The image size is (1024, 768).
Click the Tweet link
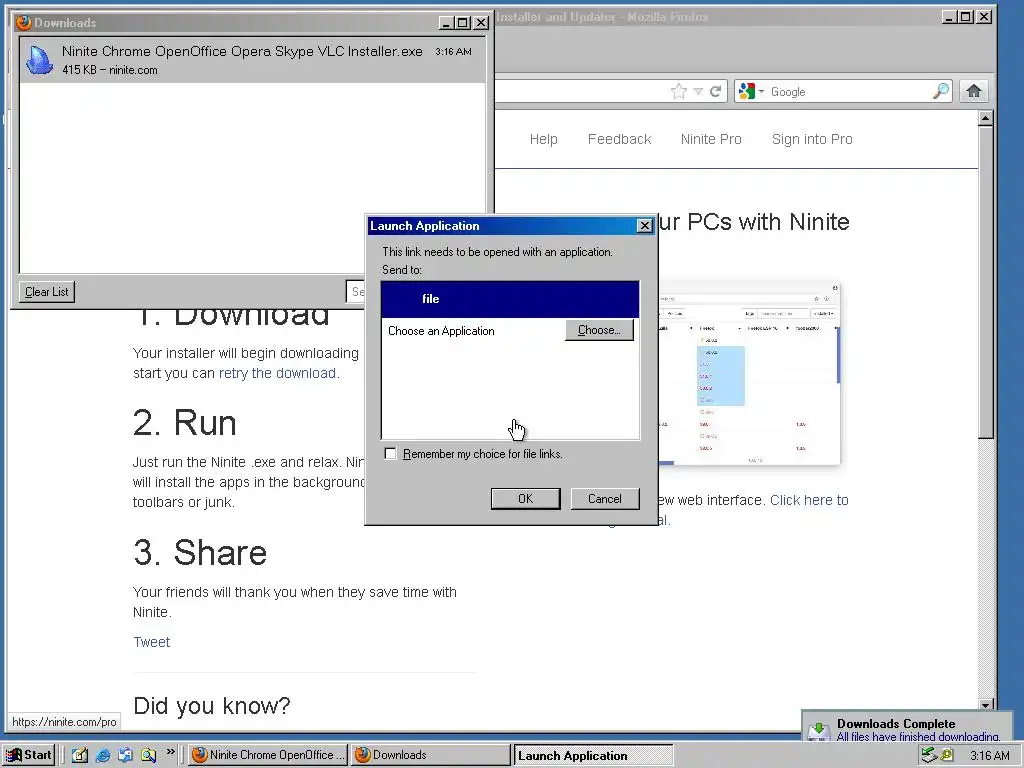click(x=152, y=642)
